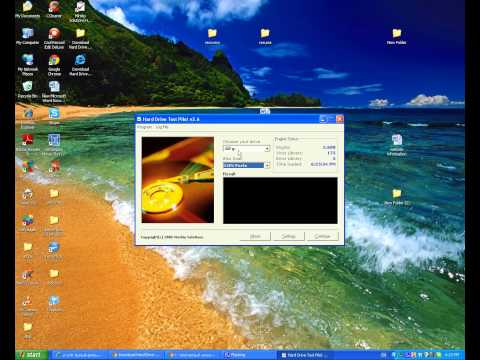Click the black Result output area
Image resolution: width=480 pixels, height=360 pixels.
point(280,200)
